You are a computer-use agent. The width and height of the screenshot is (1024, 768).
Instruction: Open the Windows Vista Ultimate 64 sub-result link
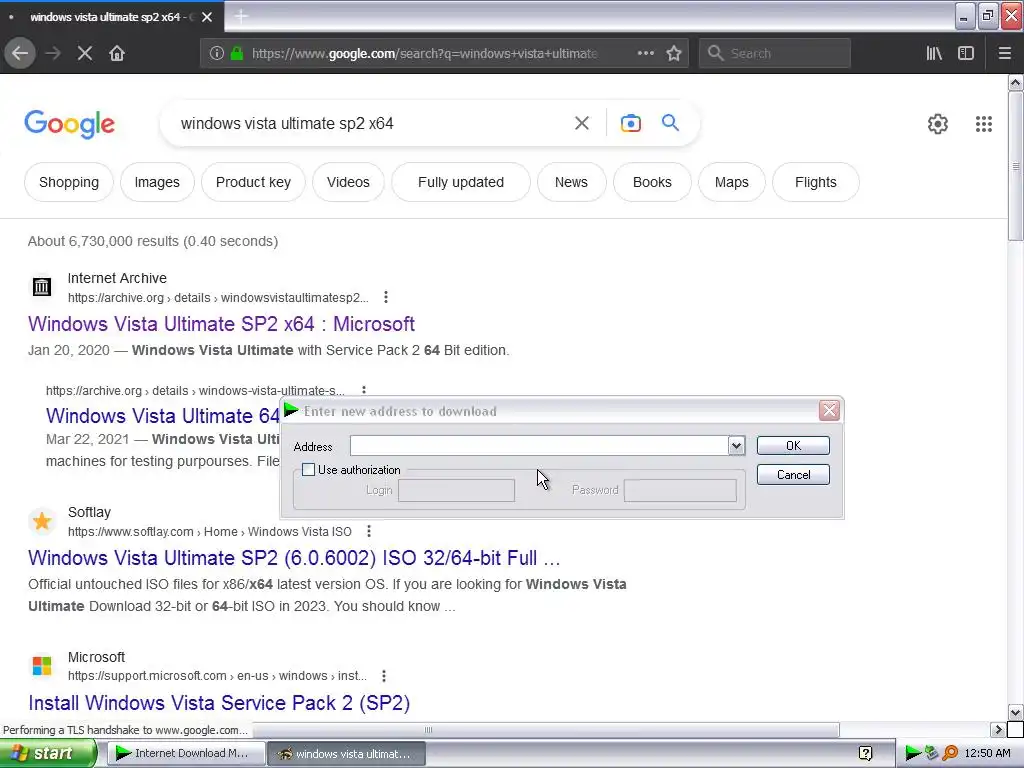163,416
